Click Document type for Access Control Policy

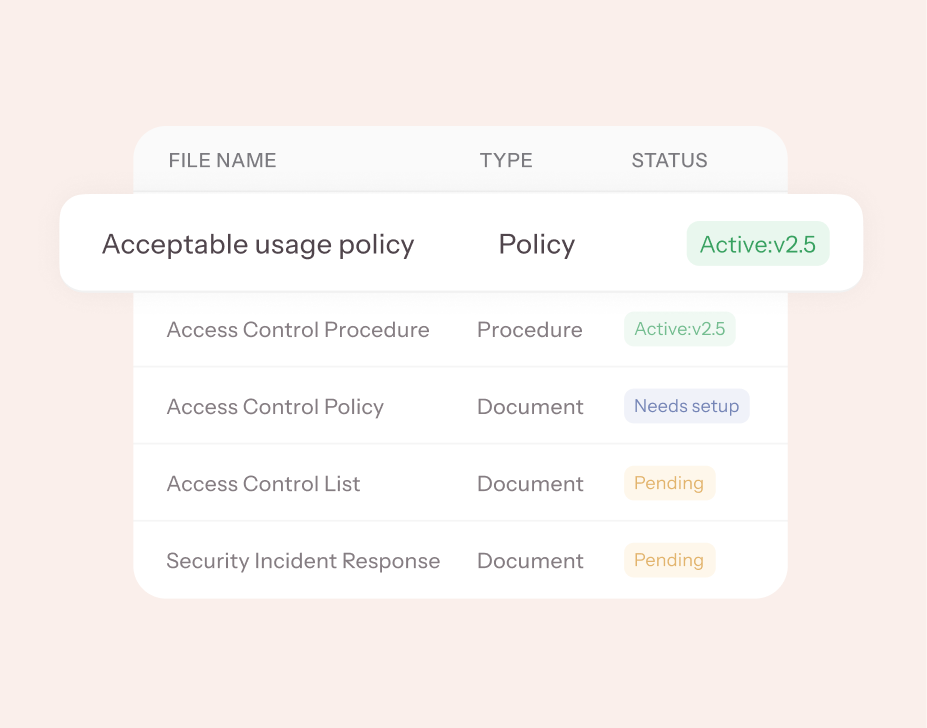point(530,407)
